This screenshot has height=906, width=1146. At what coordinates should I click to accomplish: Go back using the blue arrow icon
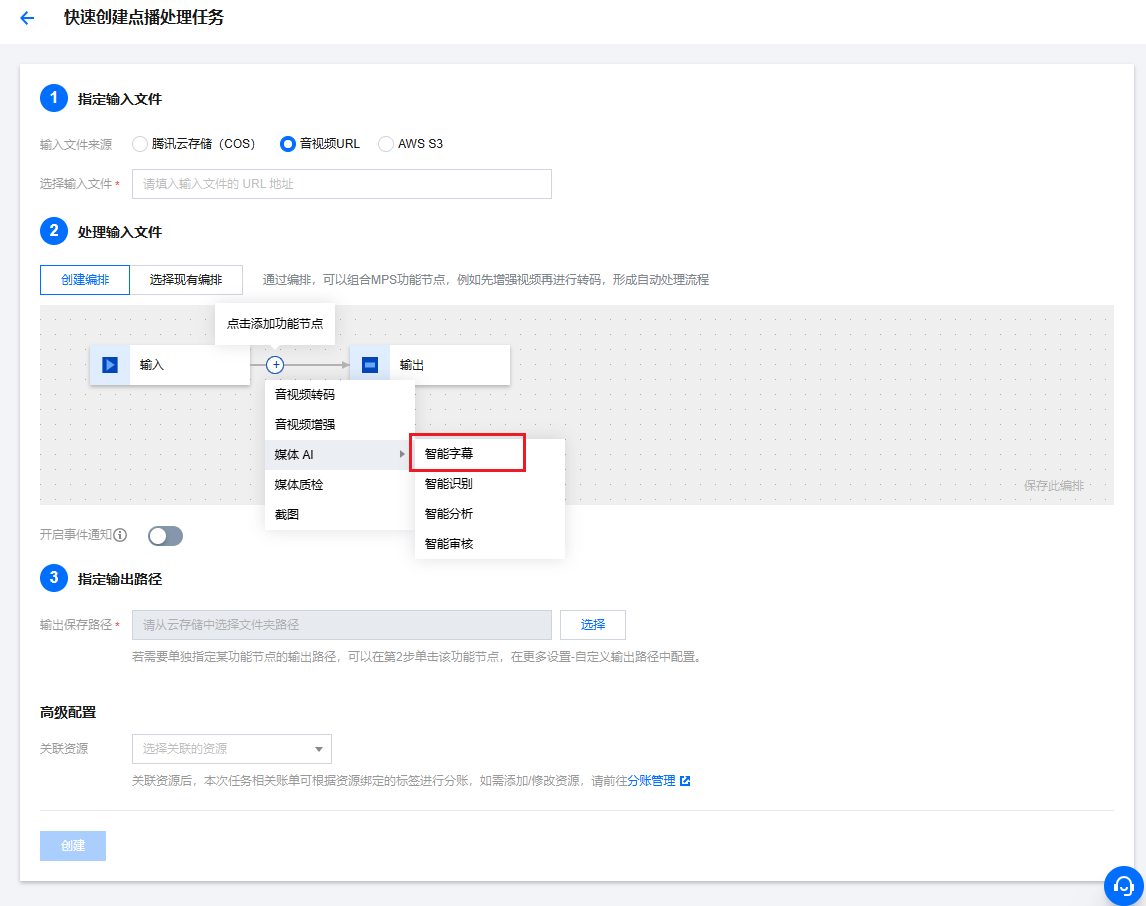click(27, 18)
